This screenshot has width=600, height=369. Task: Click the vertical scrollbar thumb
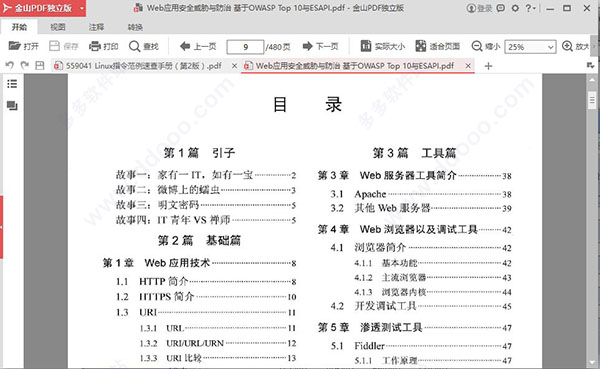(592, 100)
